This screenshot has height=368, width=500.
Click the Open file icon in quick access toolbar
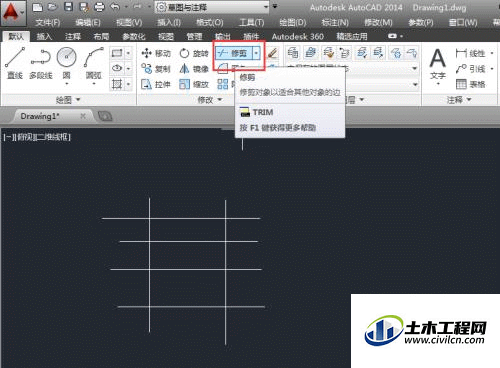click(x=52, y=7)
